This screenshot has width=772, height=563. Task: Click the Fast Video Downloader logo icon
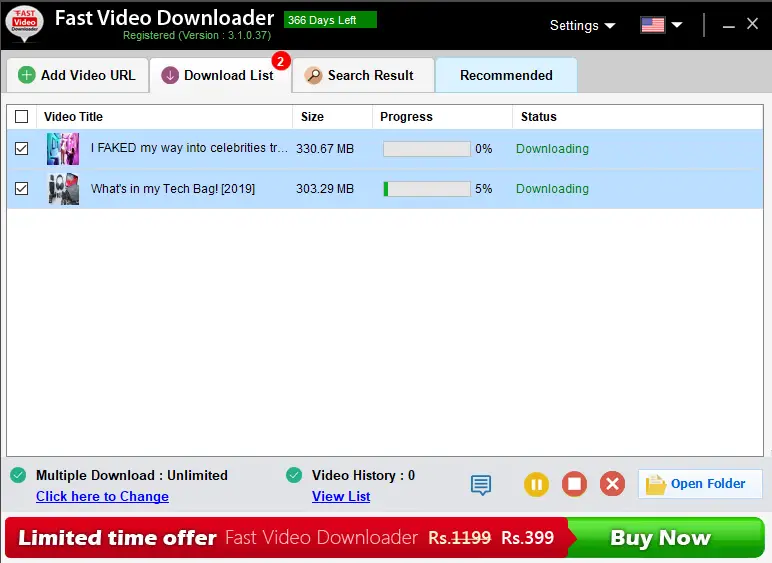(25, 23)
